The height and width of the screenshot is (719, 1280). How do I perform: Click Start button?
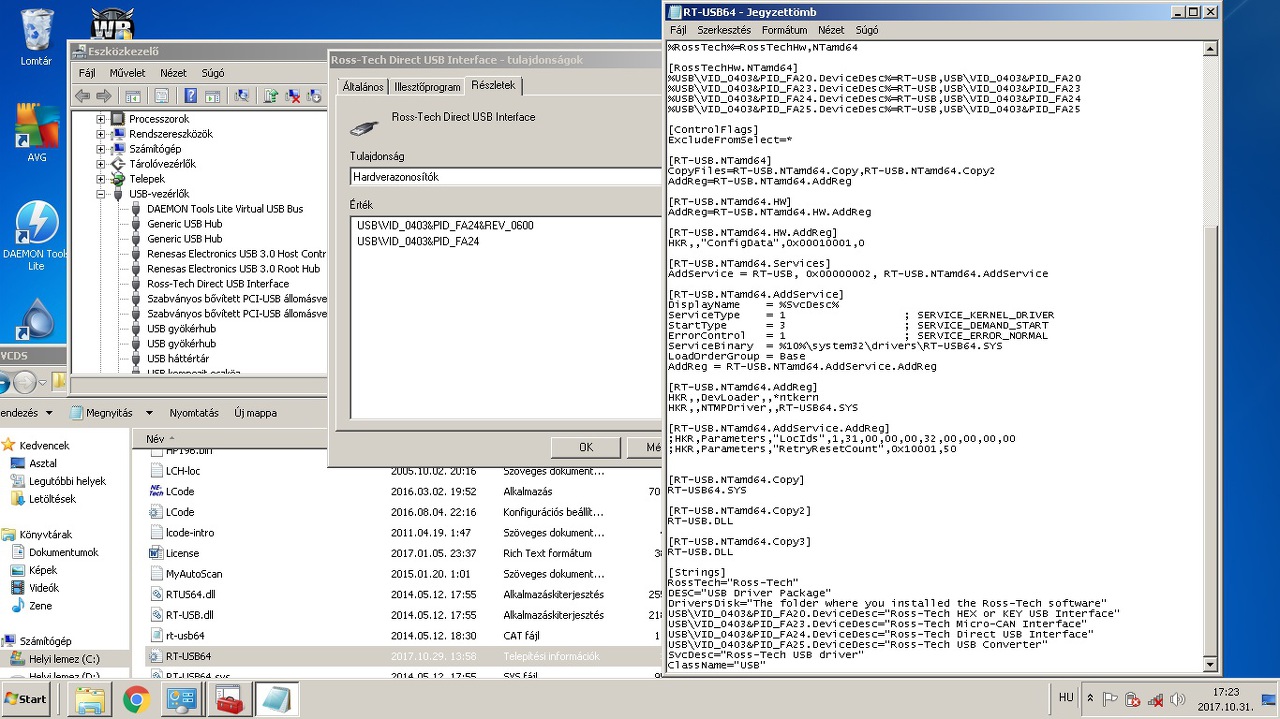[26, 699]
